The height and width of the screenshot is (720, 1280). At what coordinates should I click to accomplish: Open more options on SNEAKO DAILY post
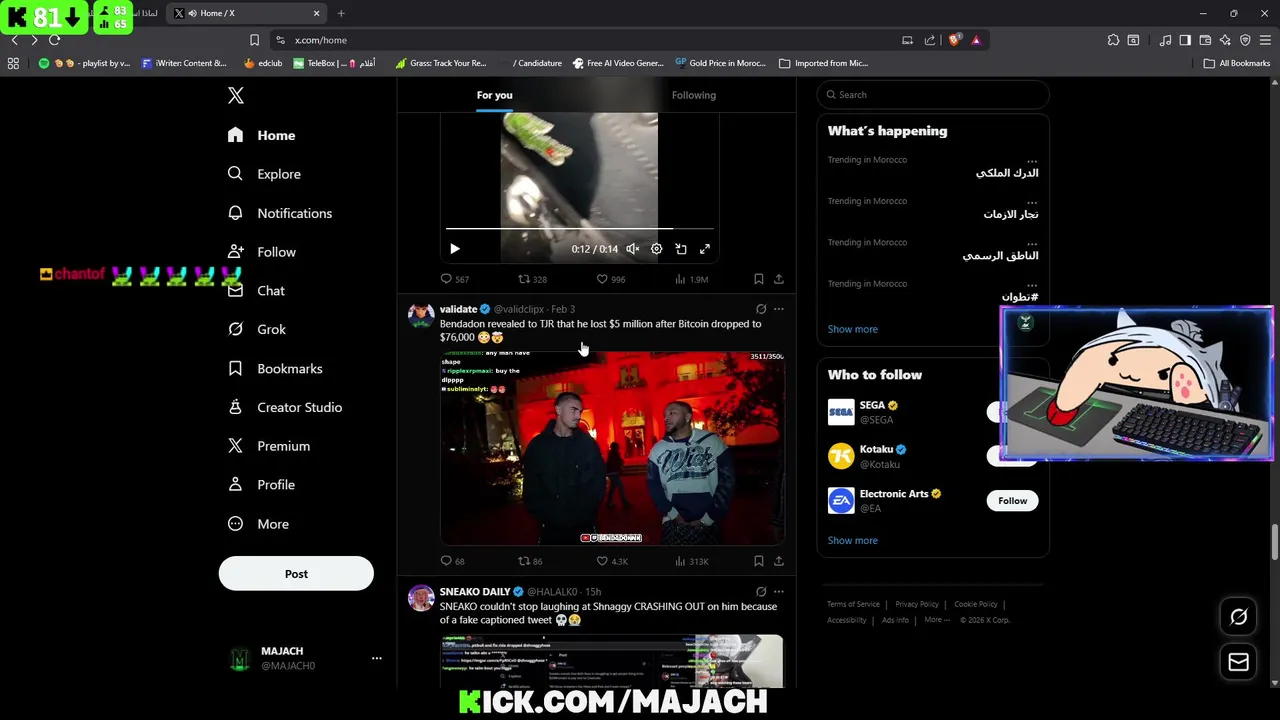[x=779, y=592]
